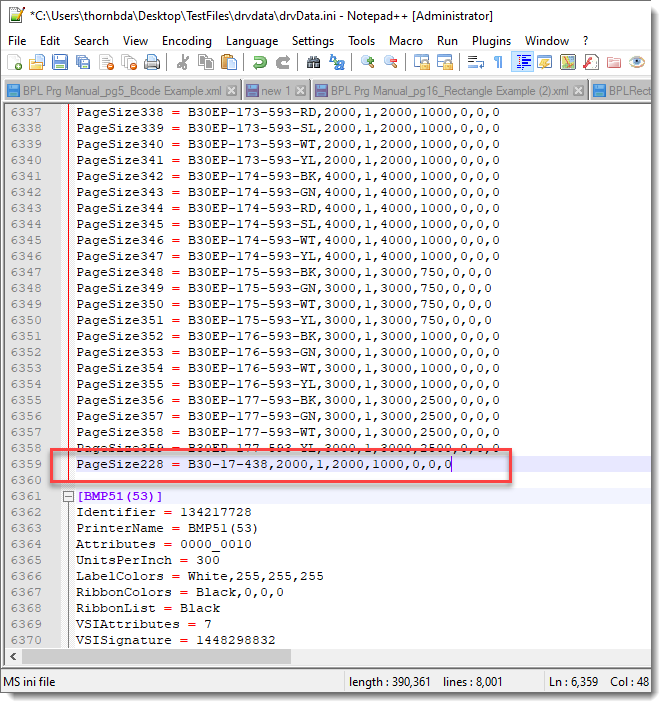Save the current file with the Save icon
This screenshot has width=666, height=708.
click(x=60, y=62)
